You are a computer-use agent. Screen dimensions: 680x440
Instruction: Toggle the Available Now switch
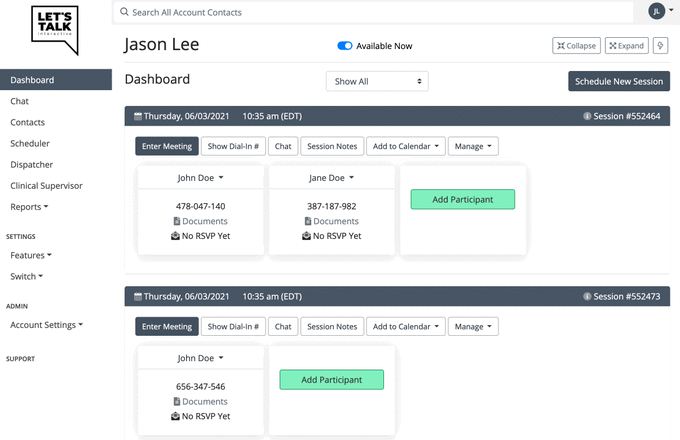tap(345, 46)
